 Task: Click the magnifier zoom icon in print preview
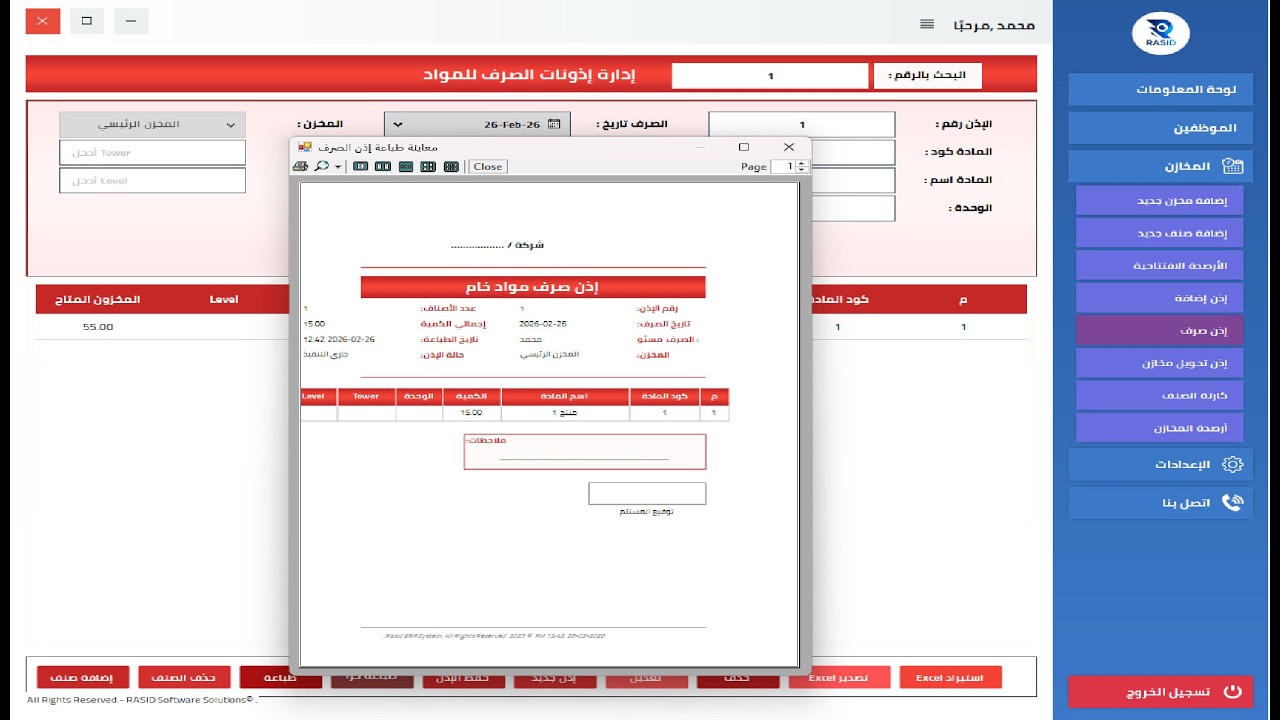pyautogui.click(x=322, y=166)
